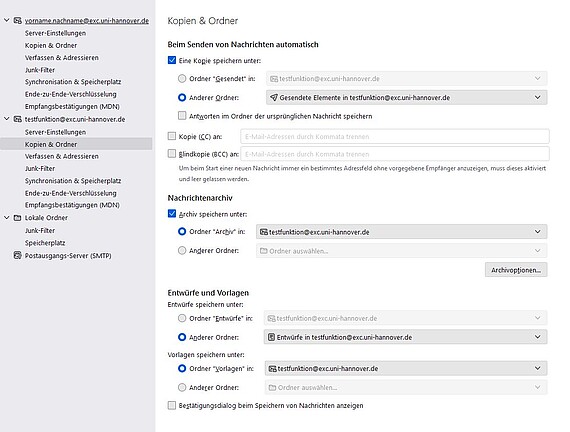Screen dimensions: 570x432
Task: Click the vorname.nachname account mail icon
Action: pyautogui.click(x=17, y=21)
